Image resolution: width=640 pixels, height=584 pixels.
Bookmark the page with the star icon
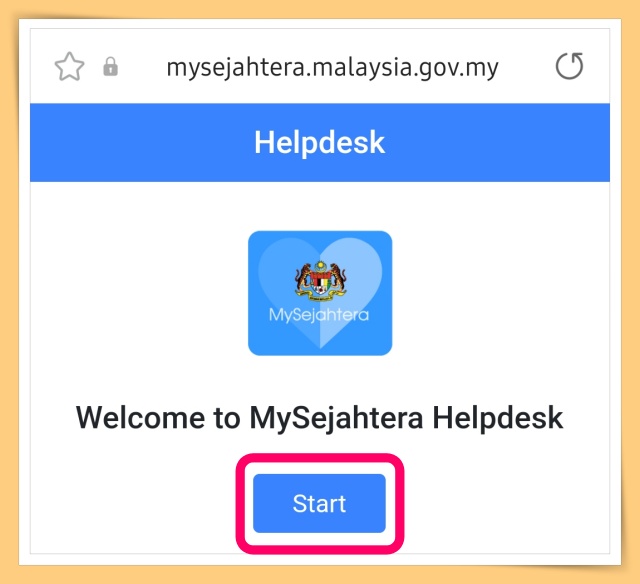tap(69, 67)
